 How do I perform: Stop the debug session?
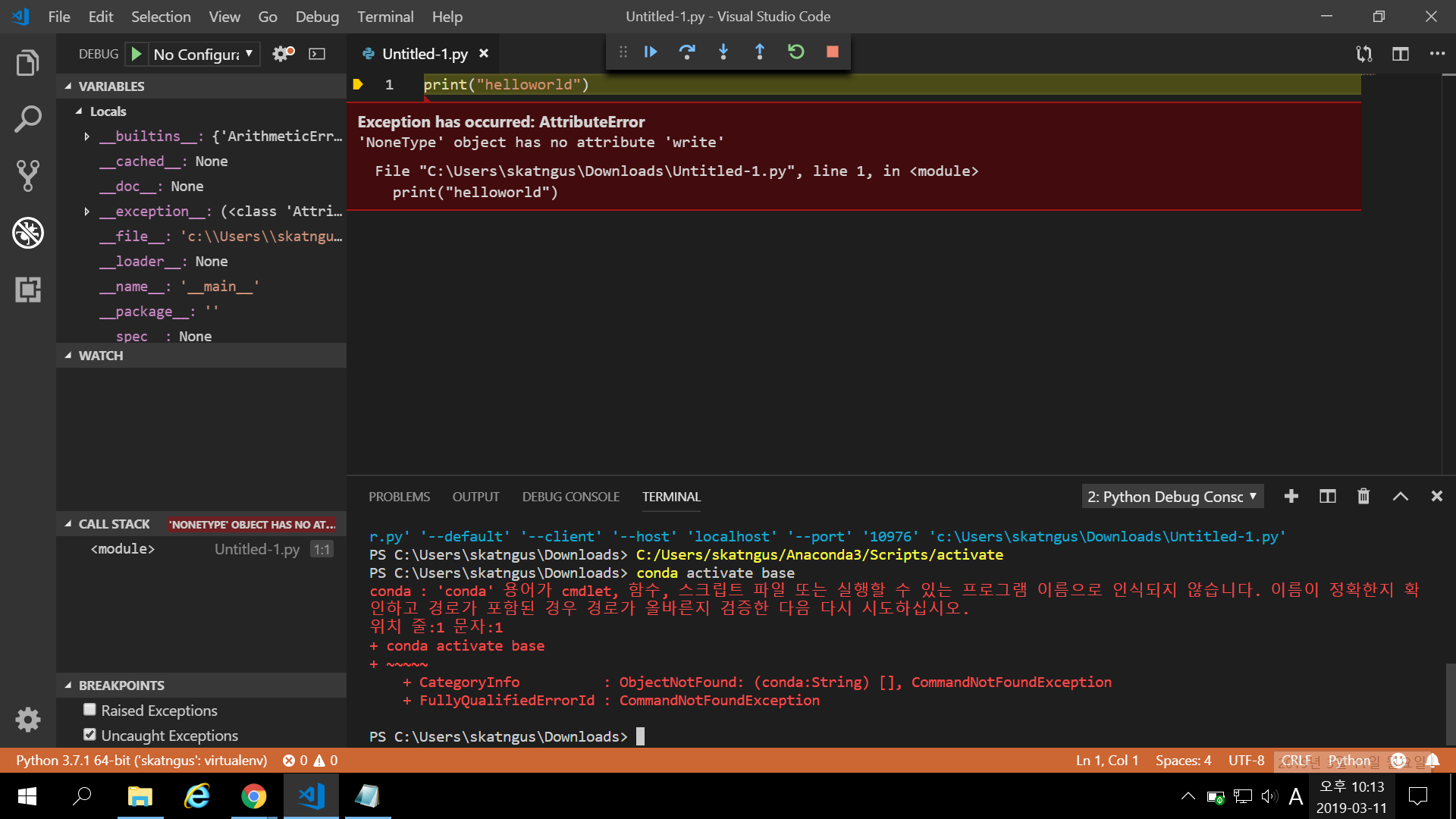click(x=833, y=52)
